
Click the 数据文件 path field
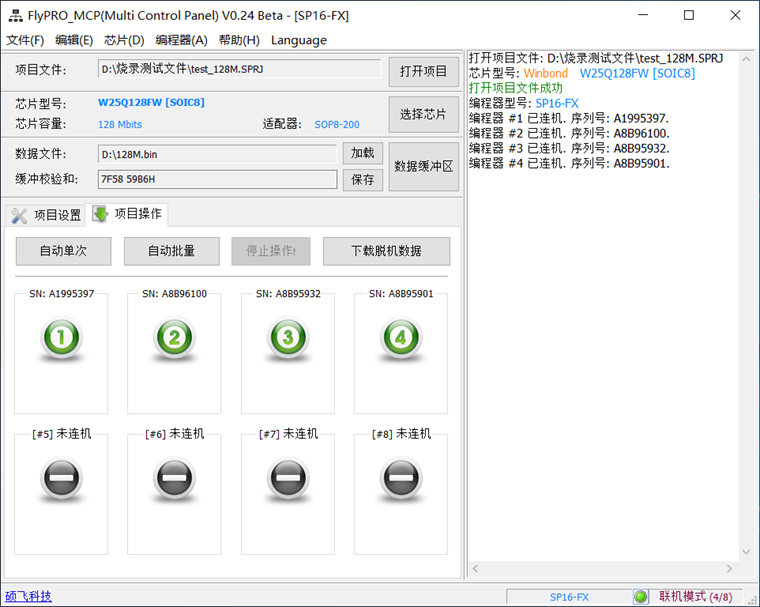[216, 154]
